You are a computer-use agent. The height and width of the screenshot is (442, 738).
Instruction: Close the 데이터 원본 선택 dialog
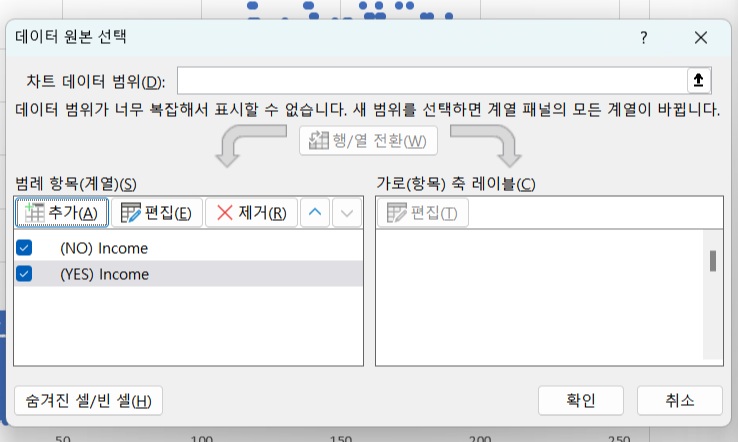pyautogui.click(x=701, y=38)
